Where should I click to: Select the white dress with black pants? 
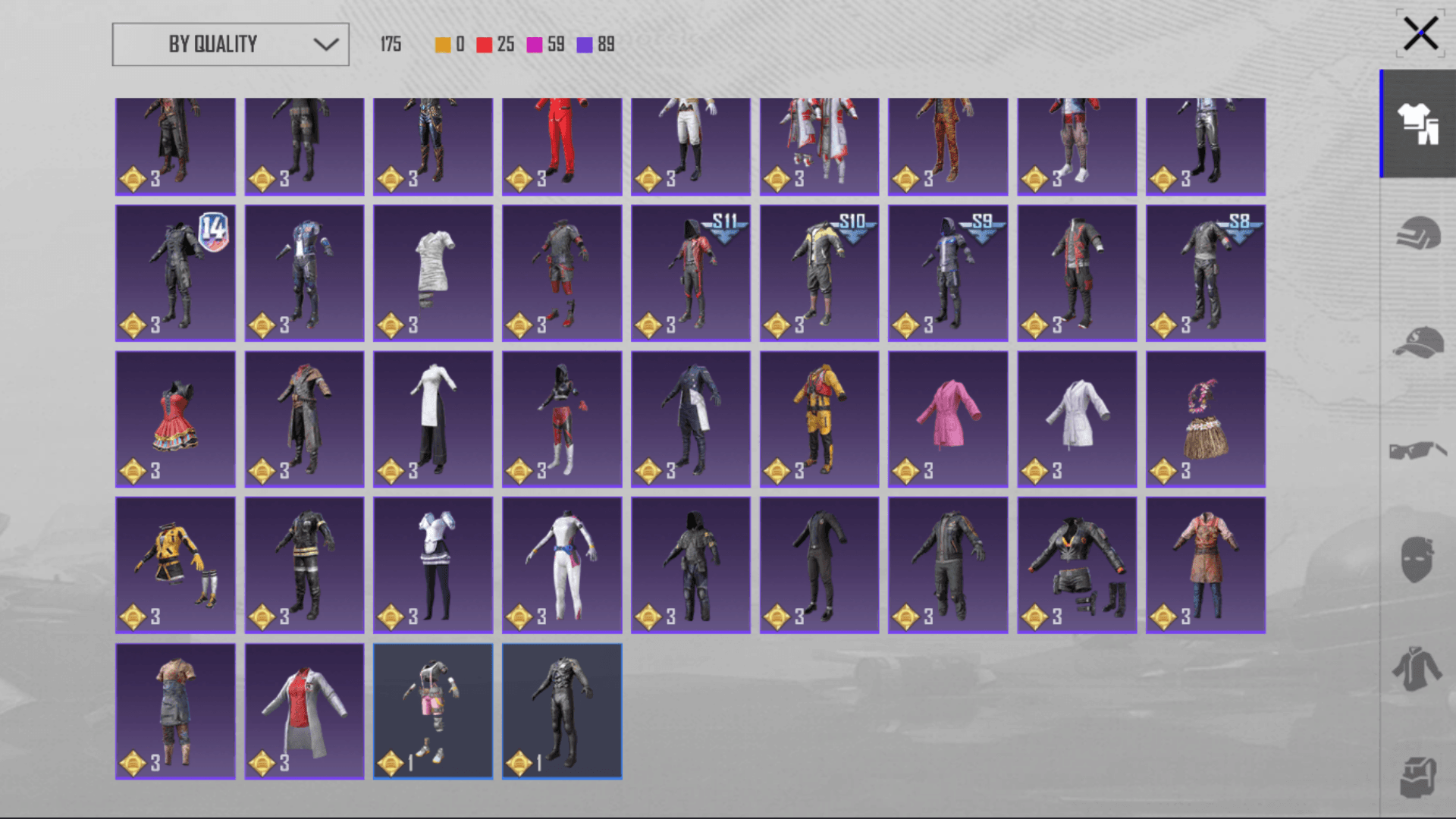click(433, 419)
